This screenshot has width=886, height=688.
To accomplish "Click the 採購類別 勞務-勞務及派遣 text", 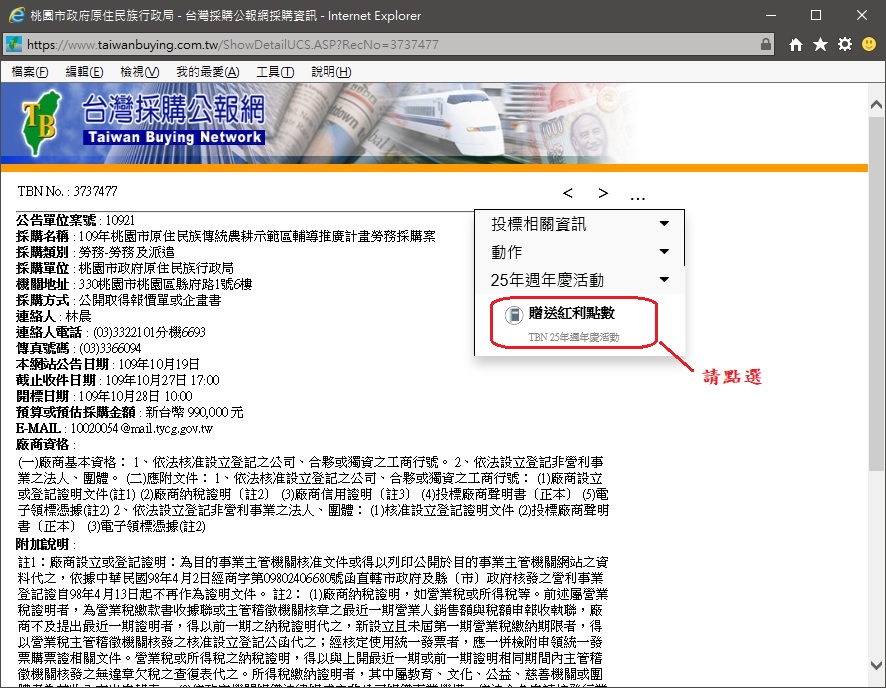I will pos(95,252).
